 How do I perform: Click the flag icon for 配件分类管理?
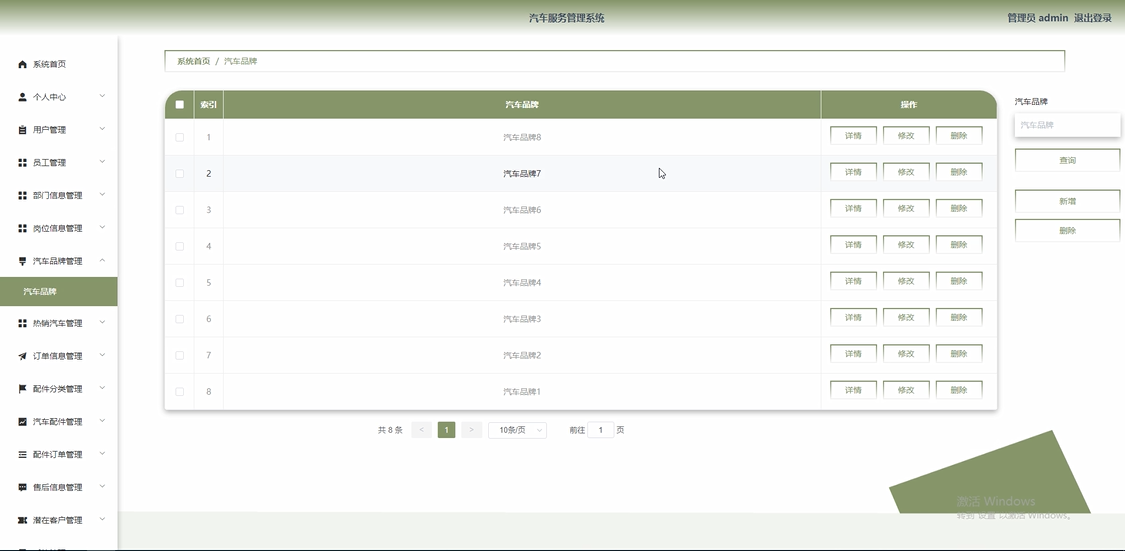[x=22, y=389]
